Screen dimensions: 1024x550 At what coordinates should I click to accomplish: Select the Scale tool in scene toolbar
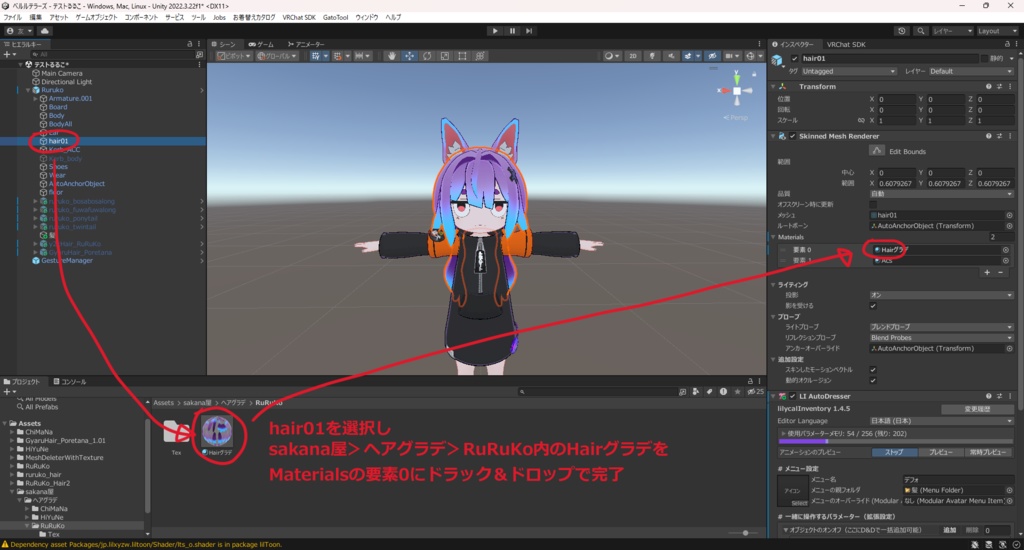point(445,56)
